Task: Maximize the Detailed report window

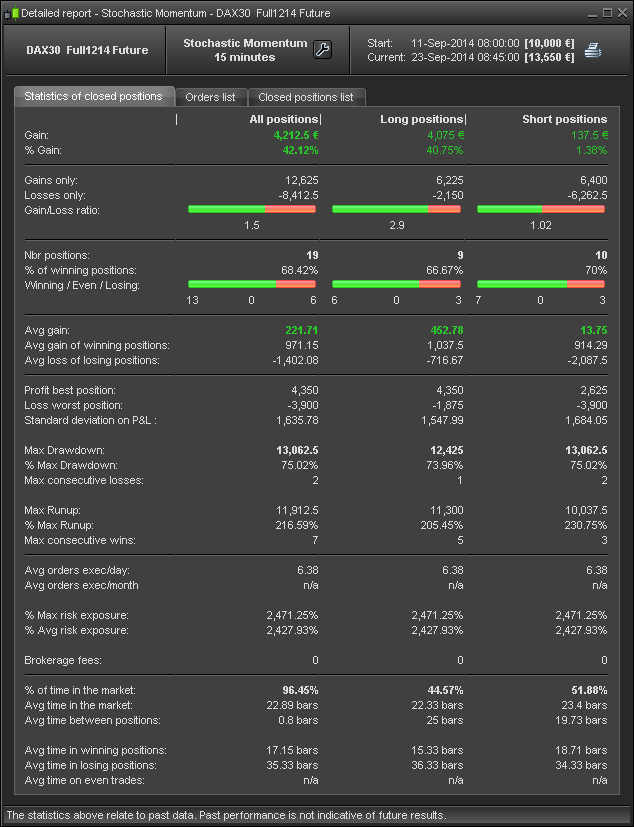Action: (607, 13)
